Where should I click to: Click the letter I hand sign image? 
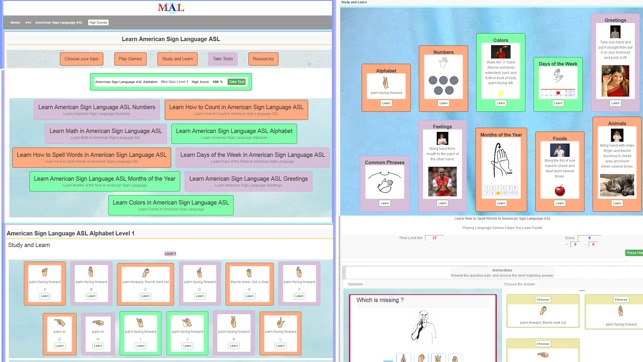140,322
